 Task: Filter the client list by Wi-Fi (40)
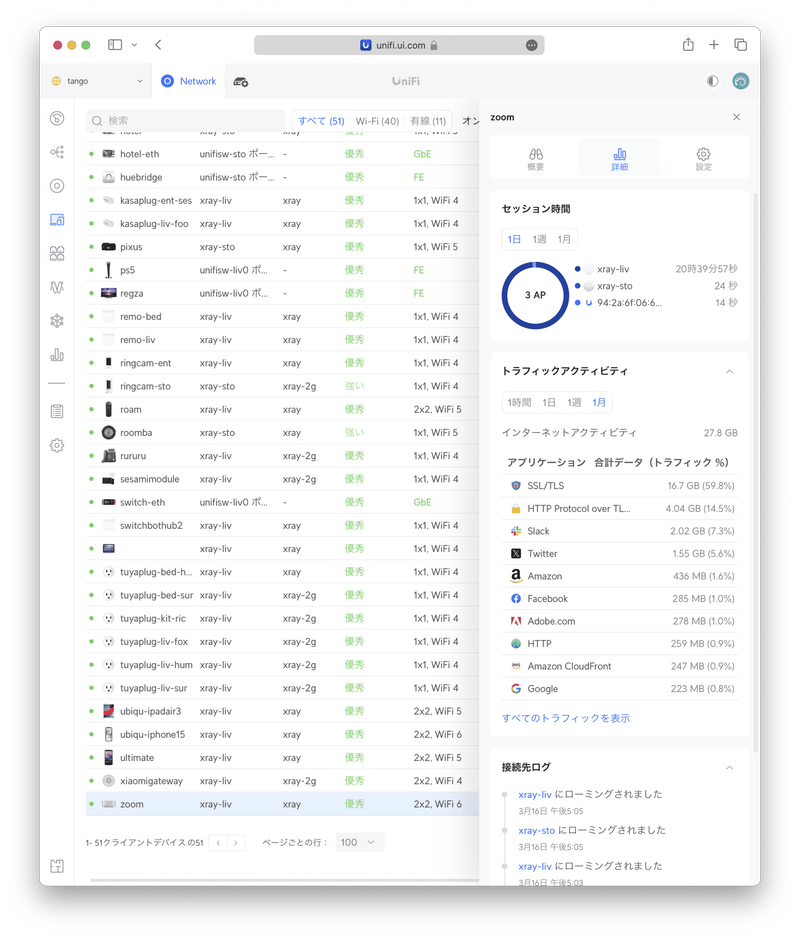click(x=377, y=121)
